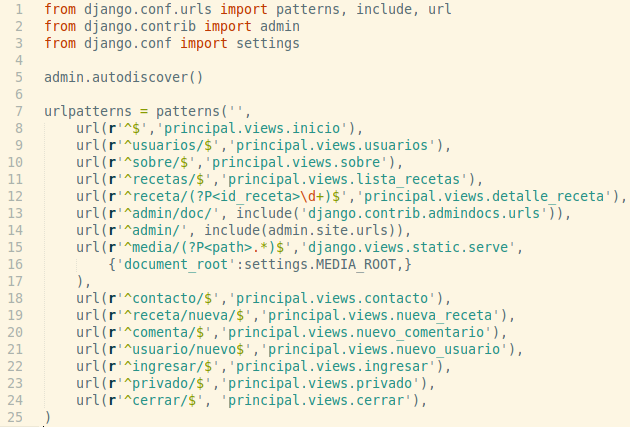
Task: Click 'django.contrib.admindocs.urls' string
Action: pos(424,213)
